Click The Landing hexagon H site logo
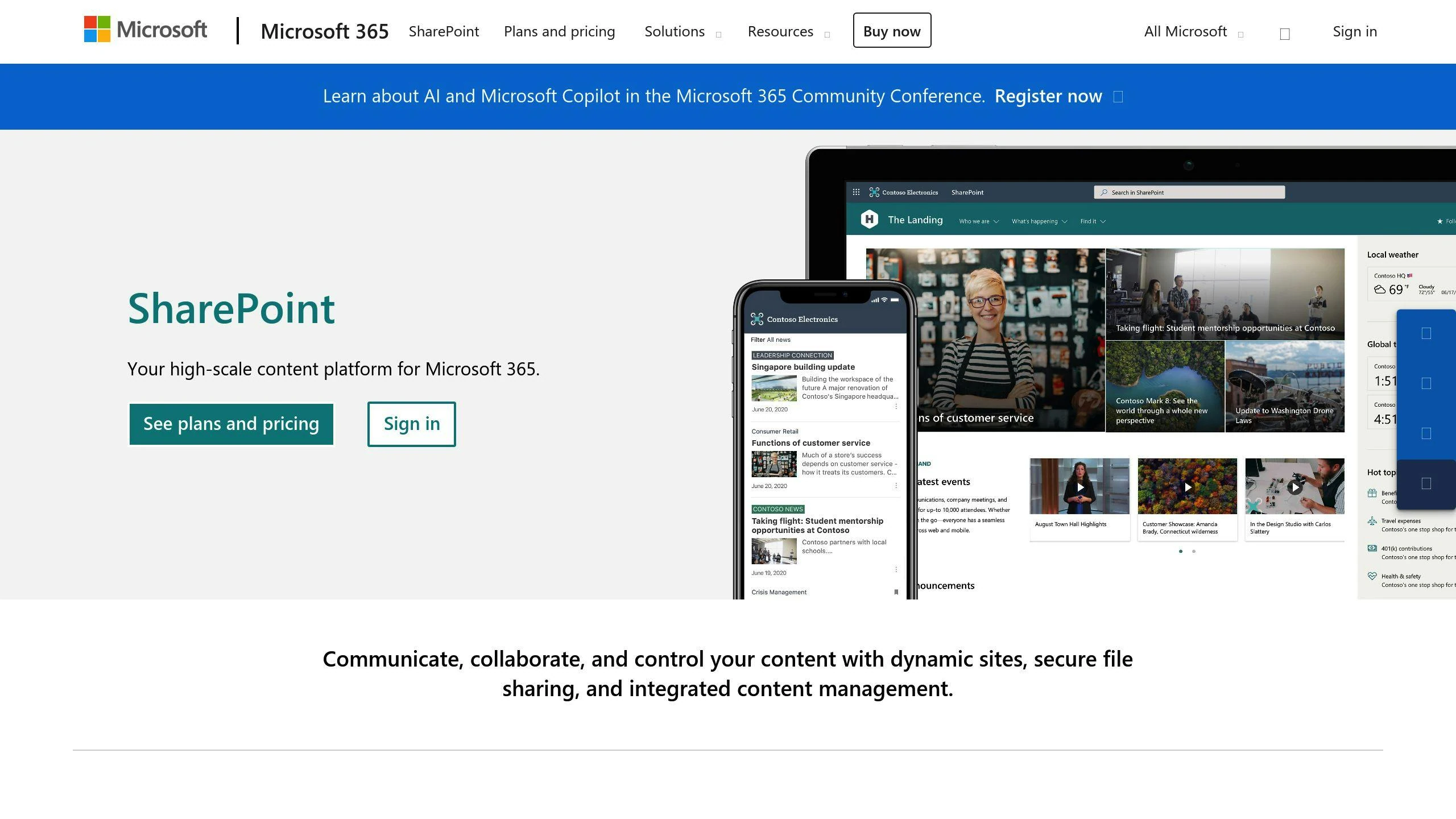This screenshot has height=819, width=1456. pos(869,219)
